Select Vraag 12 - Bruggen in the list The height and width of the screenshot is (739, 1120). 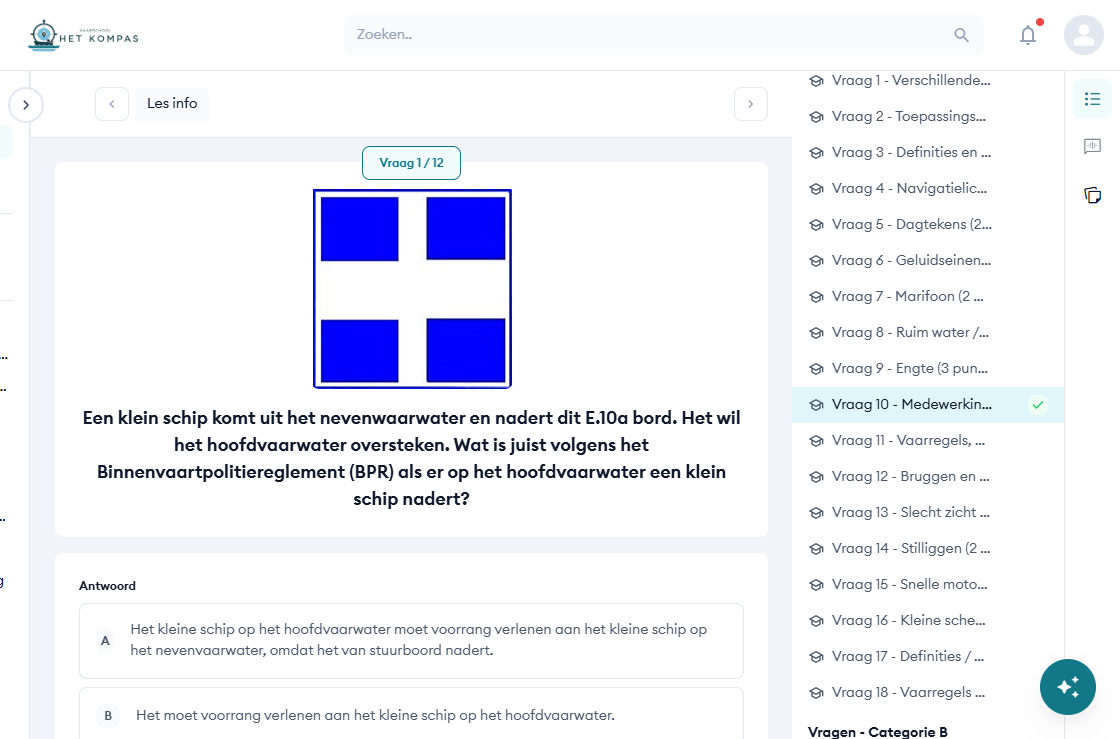pos(910,476)
